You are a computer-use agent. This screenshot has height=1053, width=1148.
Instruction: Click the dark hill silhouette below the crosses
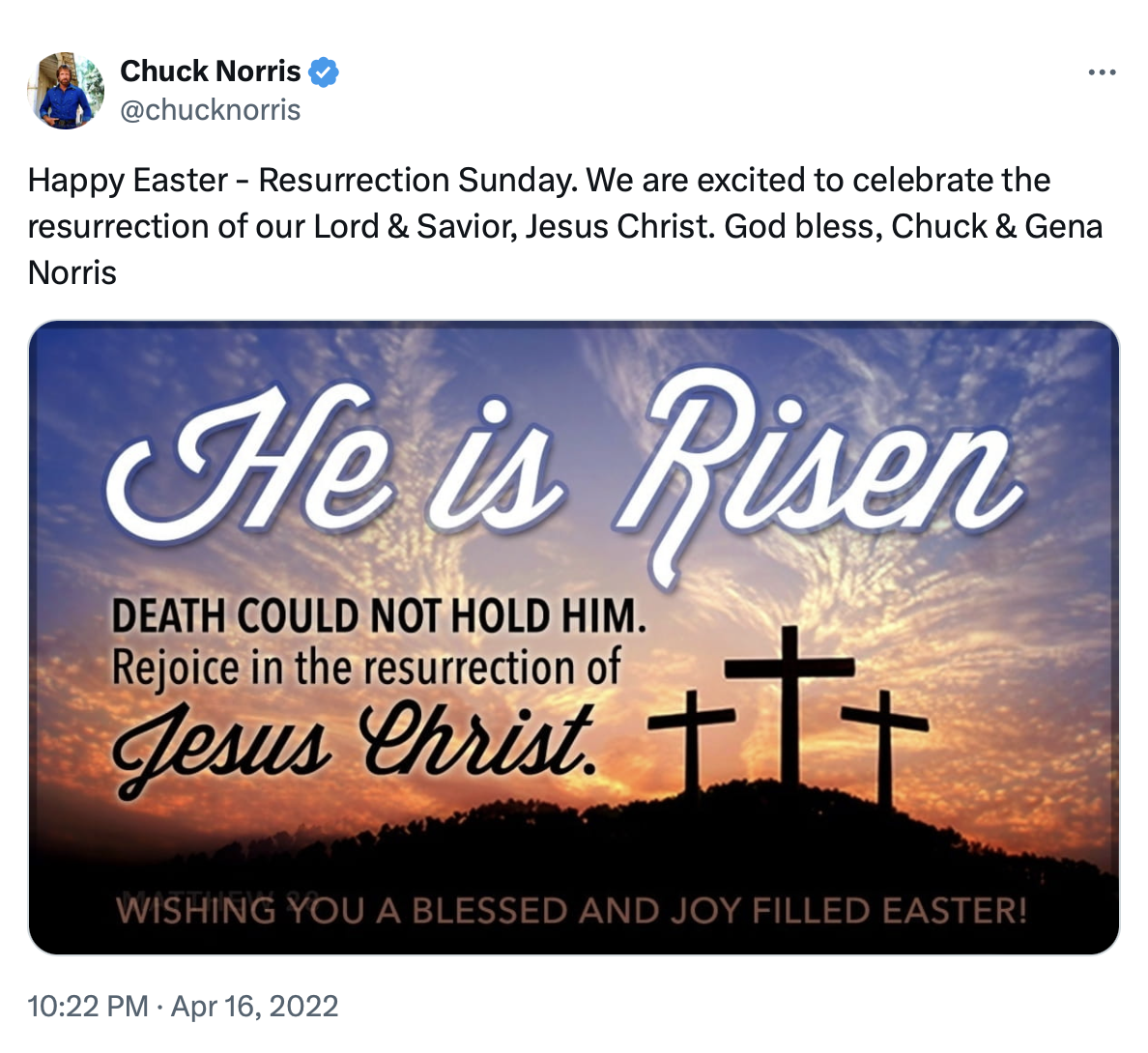pos(773,831)
